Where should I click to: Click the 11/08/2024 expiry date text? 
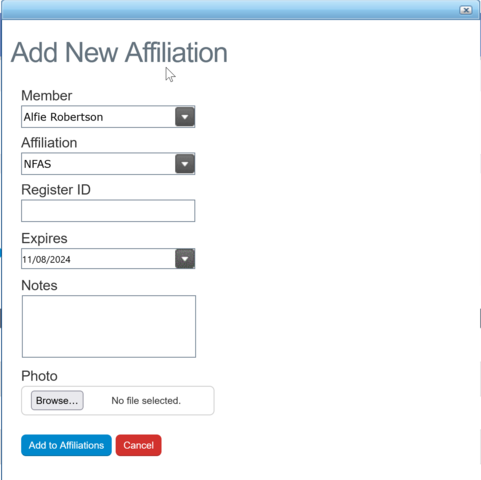point(46,259)
